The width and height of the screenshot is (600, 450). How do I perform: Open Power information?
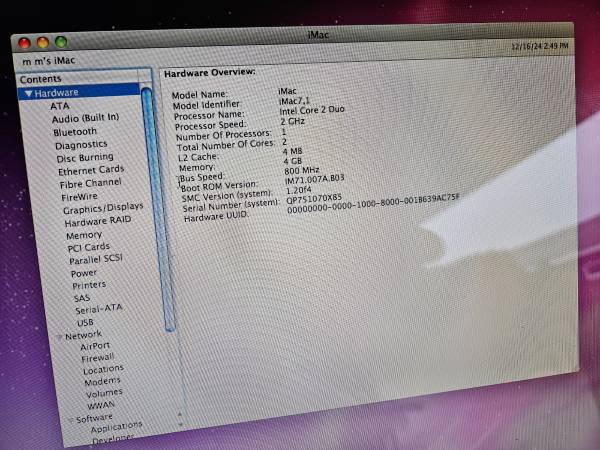click(84, 273)
